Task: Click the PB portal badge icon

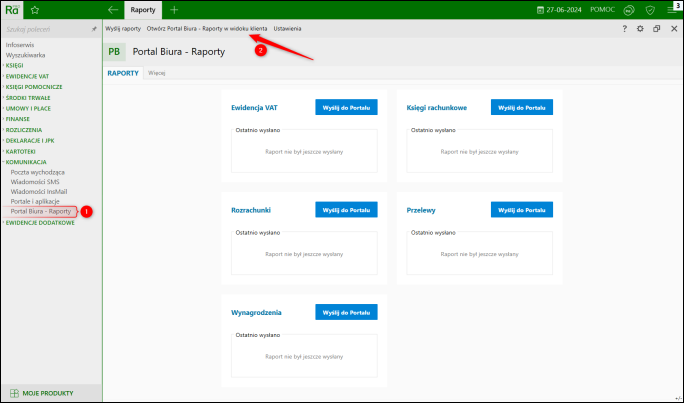Action: (114, 51)
